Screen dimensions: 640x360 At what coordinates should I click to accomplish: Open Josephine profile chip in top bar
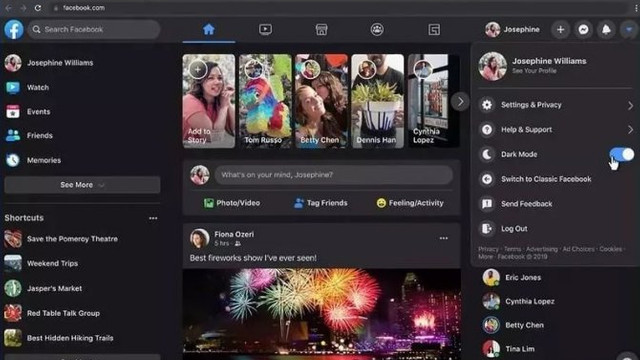click(513, 29)
